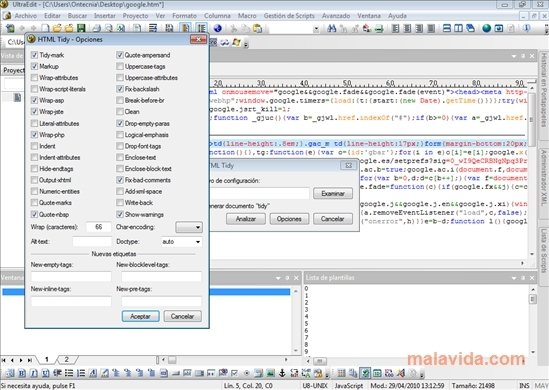Image resolution: width=549 pixels, height=390 pixels.
Task: Enable the Wrap-attributes checkbox
Action: pos(34,78)
